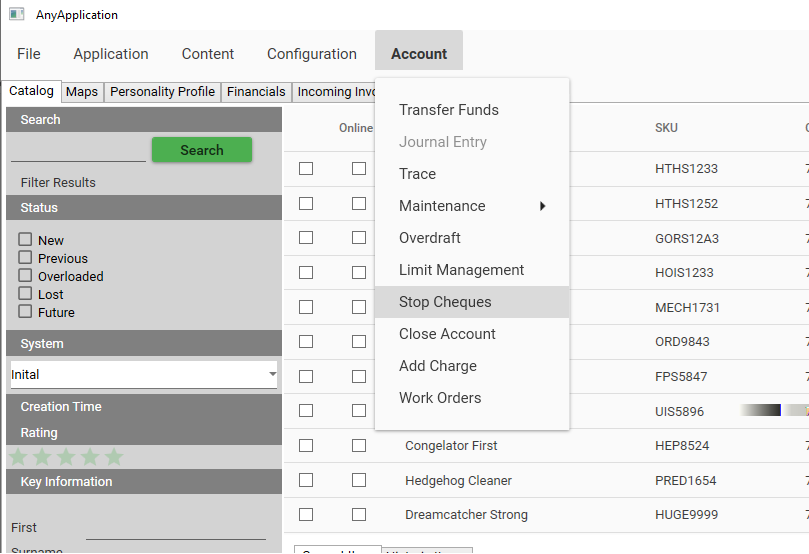809x554 pixels.
Task: Select Transfer Funds menu entry
Action: pyautogui.click(x=448, y=110)
